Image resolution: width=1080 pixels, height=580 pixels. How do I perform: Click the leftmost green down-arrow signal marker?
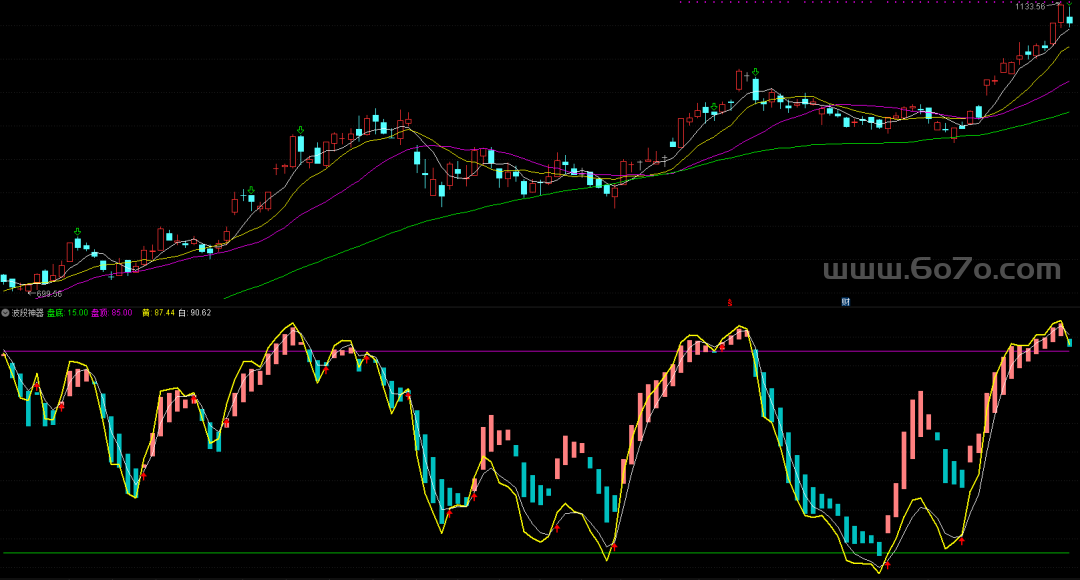pyautogui.click(x=77, y=232)
